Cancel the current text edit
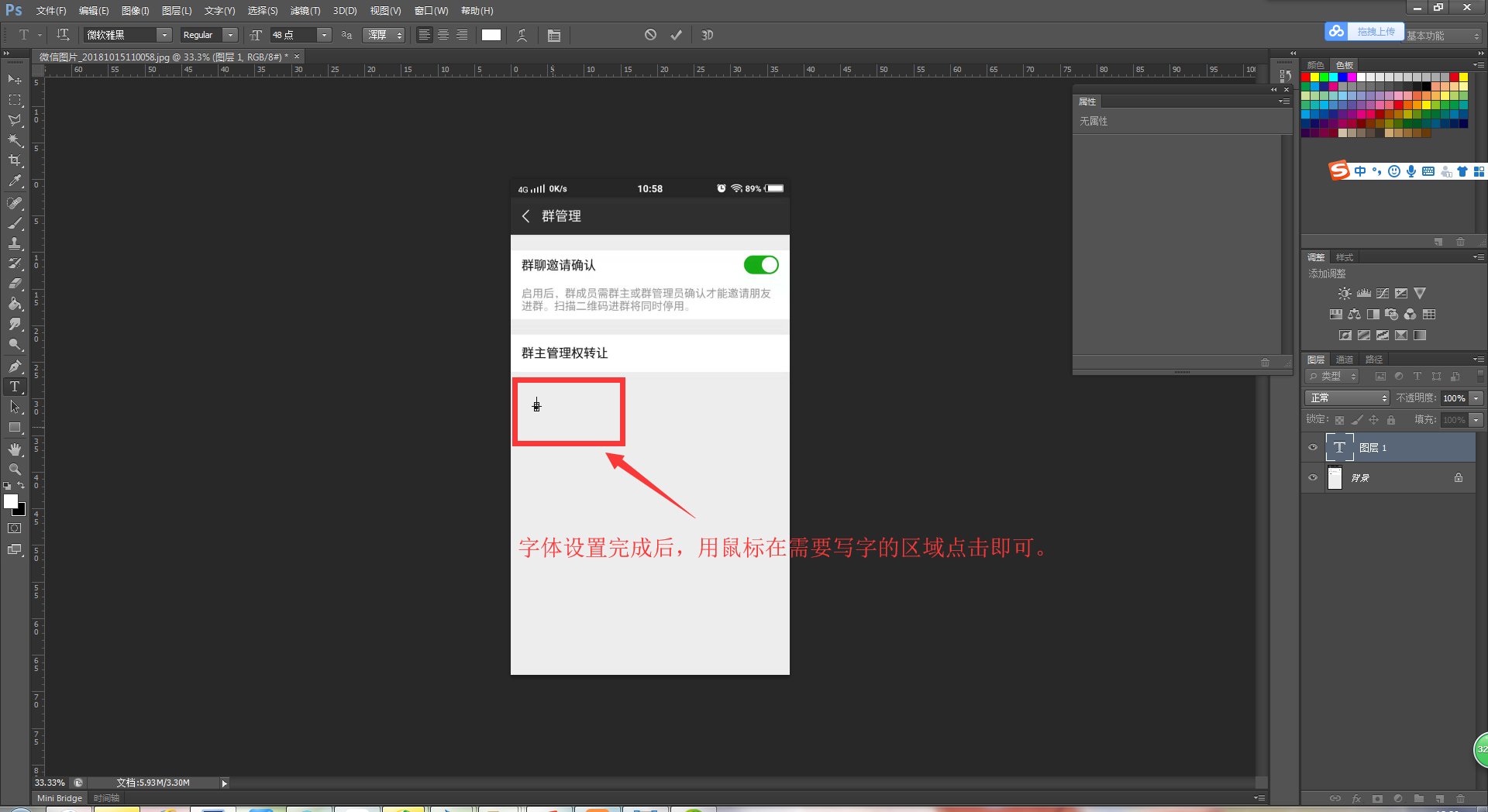Screen dimensions: 1488x812 649,35
